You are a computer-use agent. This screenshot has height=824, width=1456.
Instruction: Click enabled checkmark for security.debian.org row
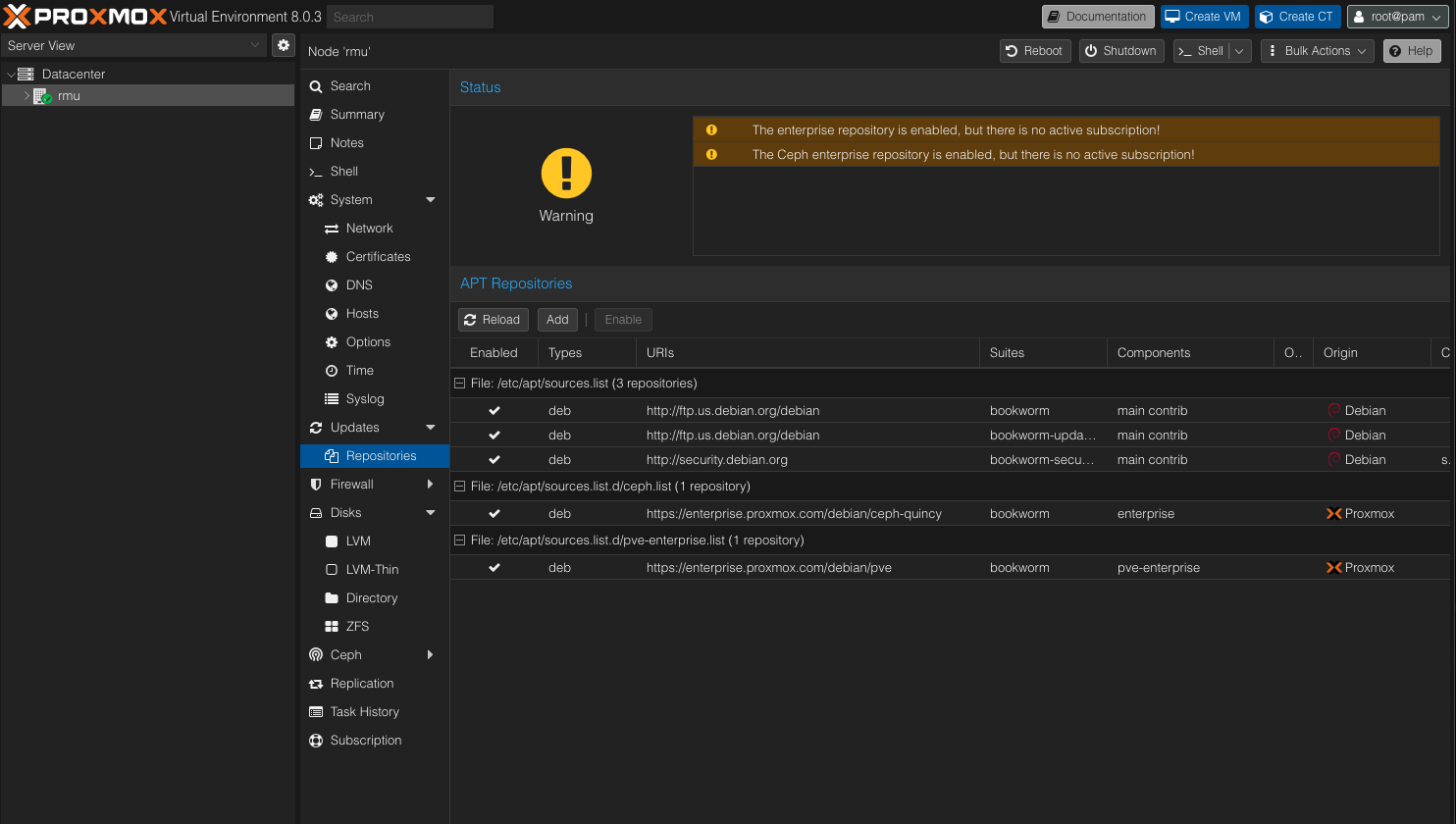pyautogui.click(x=494, y=460)
